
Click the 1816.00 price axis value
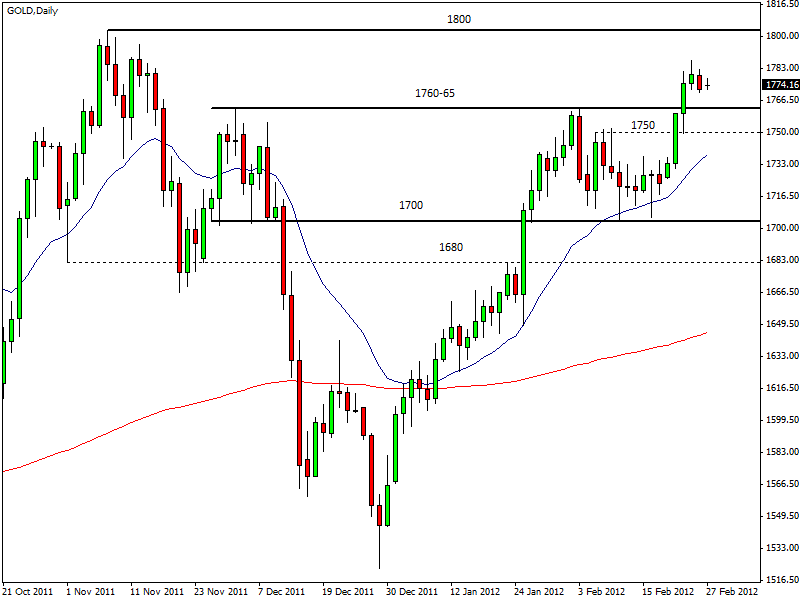pyautogui.click(x=780, y=5)
